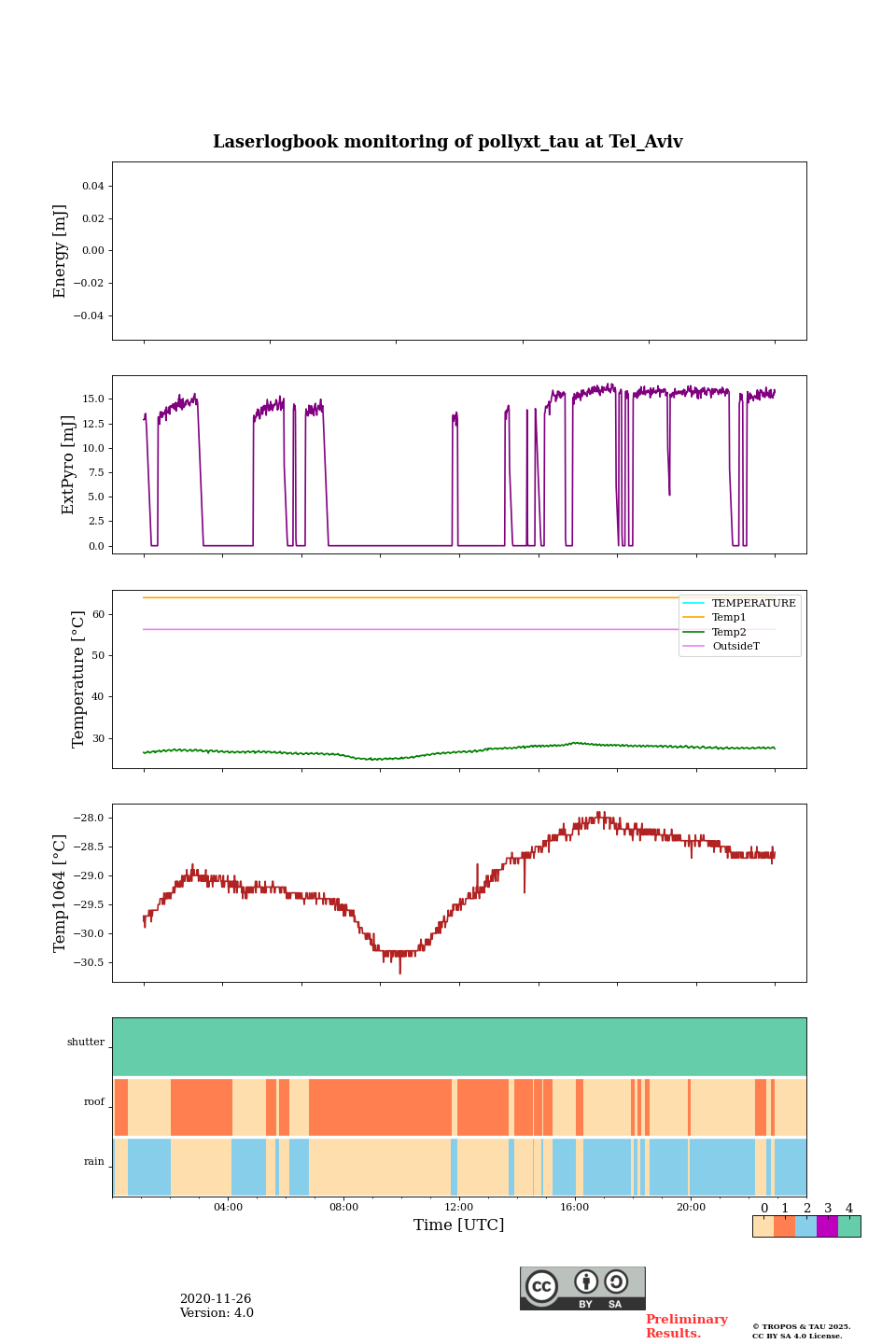Click the 'shutter' row label
This screenshot has height=1344, width=896.
pos(86,1043)
